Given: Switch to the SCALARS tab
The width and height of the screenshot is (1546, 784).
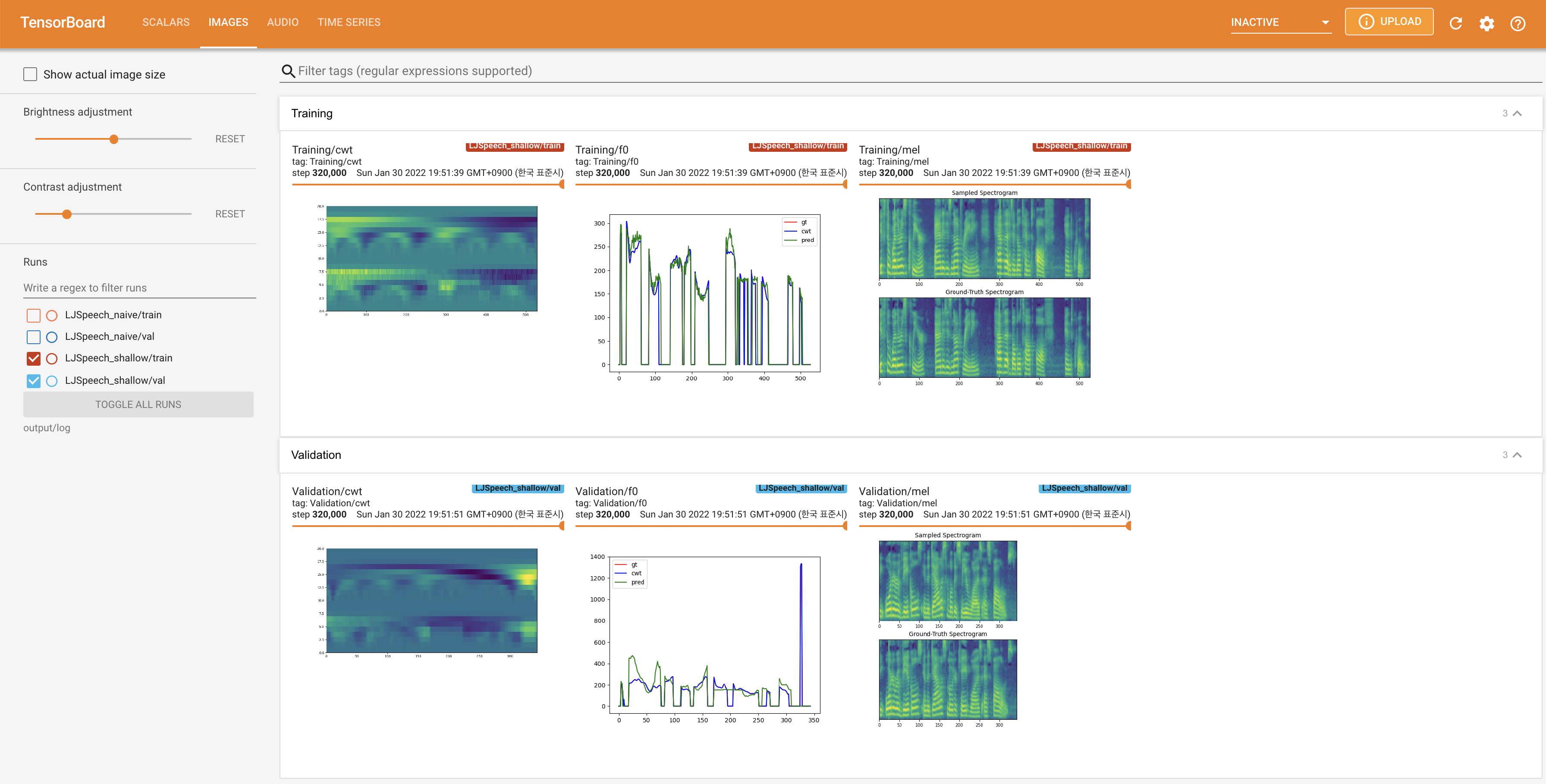Looking at the screenshot, I should 166,22.
